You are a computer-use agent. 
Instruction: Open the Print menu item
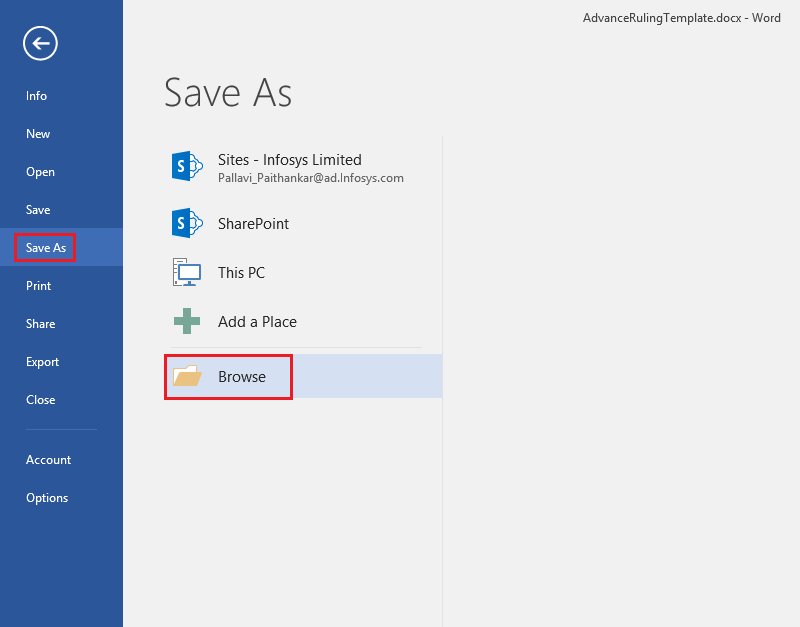(x=61, y=286)
